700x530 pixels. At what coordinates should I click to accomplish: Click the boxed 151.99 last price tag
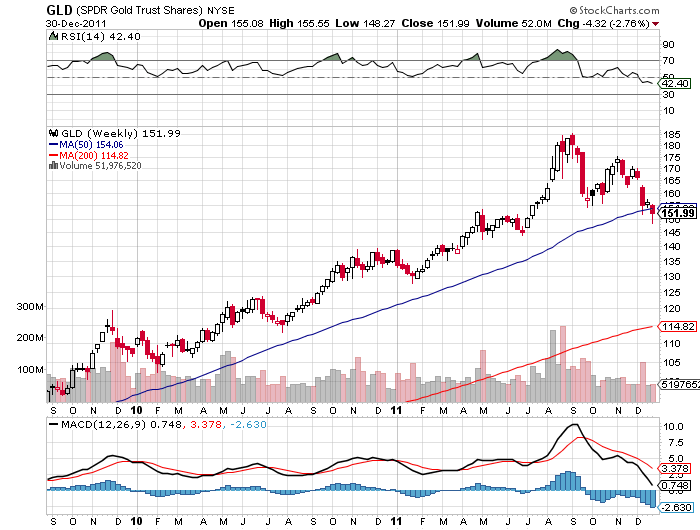(x=678, y=213)
